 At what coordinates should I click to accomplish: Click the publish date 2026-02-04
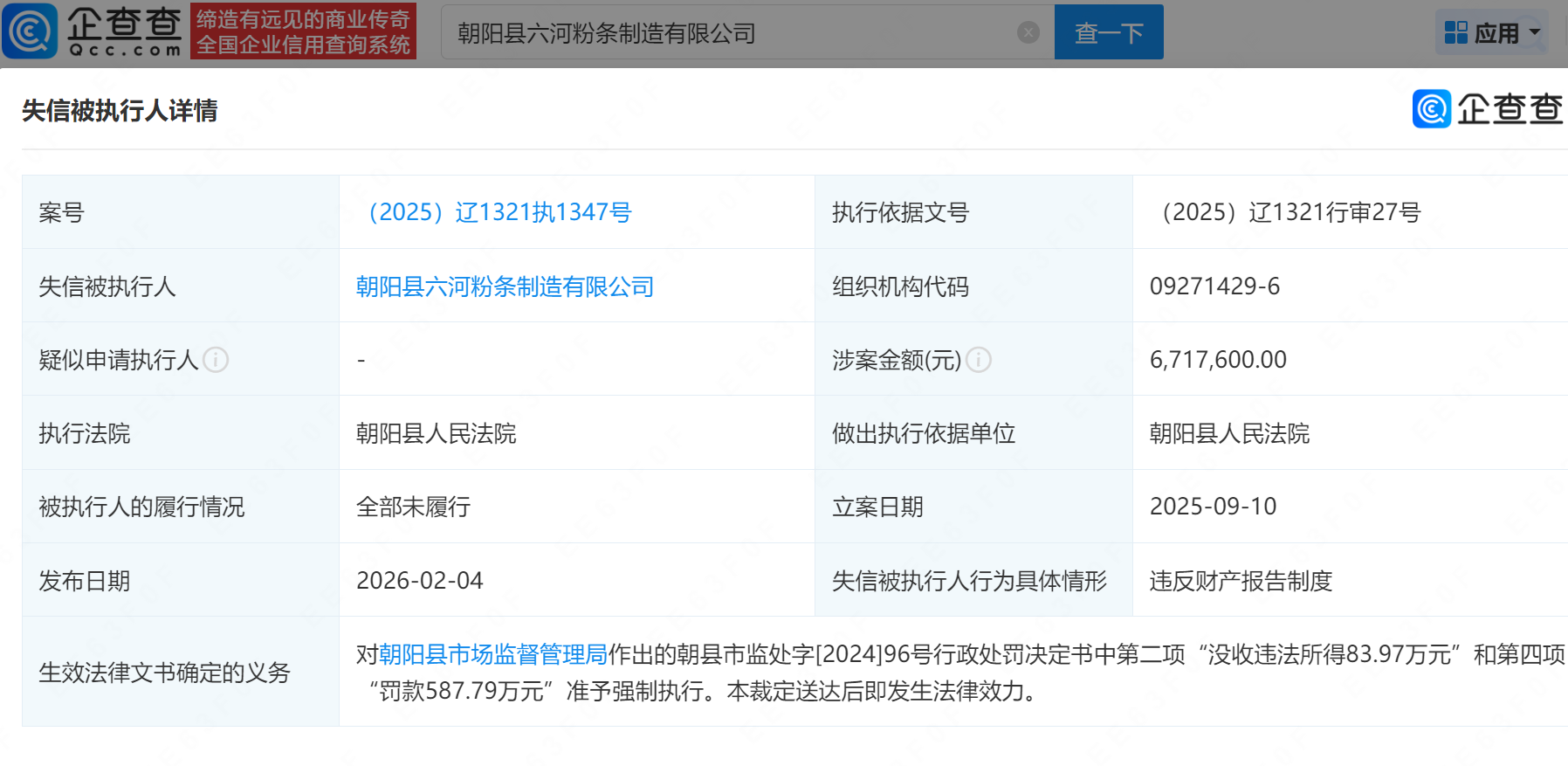419,581
